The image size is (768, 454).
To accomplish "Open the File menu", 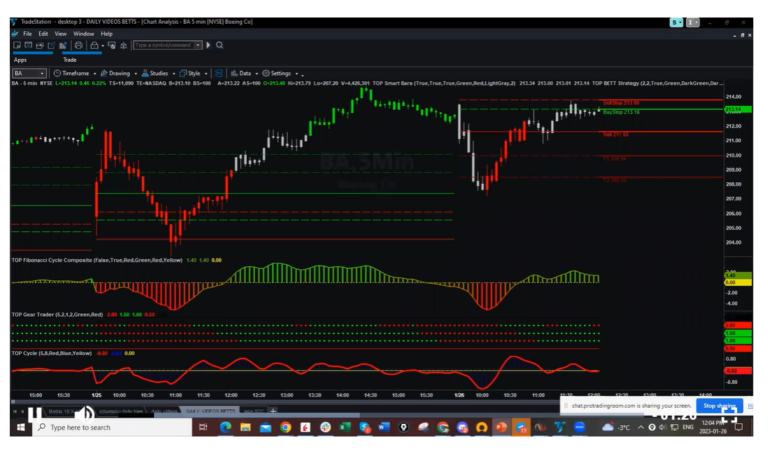I will [x=27, y=33].
